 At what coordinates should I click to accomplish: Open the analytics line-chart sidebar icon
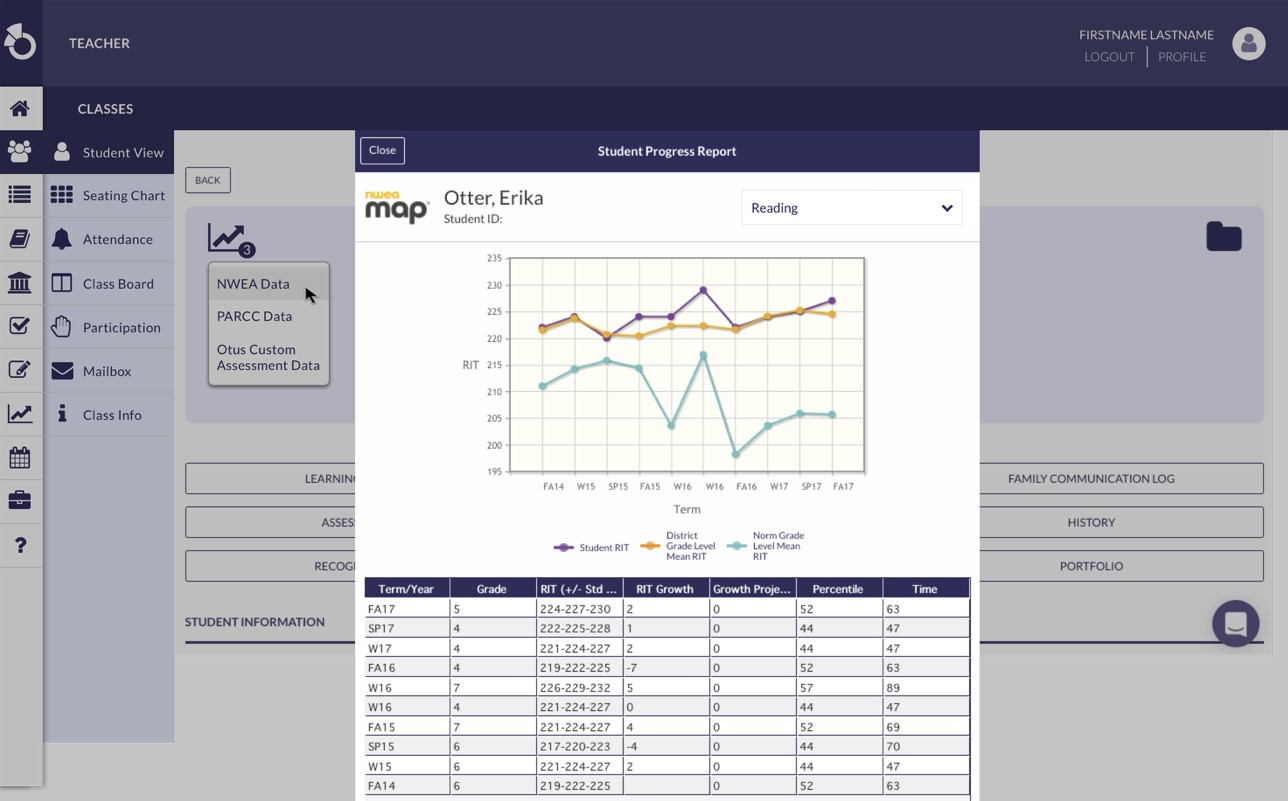point(20,413)
